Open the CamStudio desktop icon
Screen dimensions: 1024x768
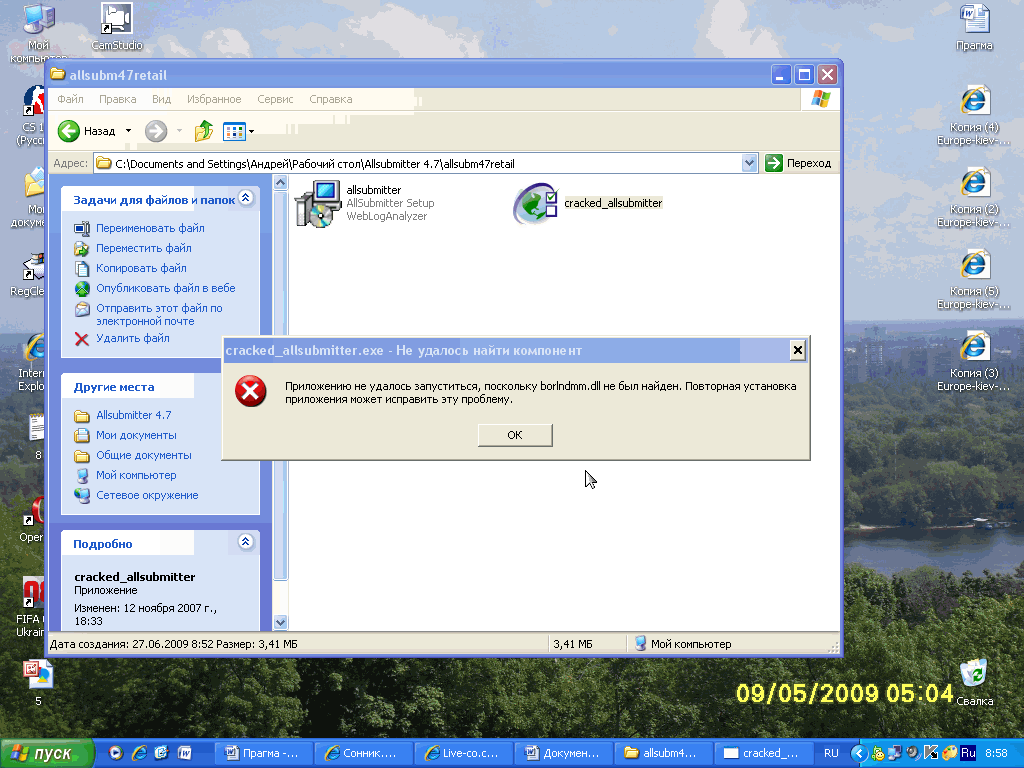click(x=117, y=20)
